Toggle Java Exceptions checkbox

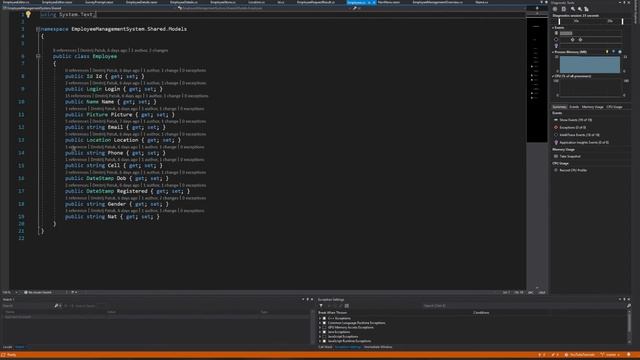coord(324,332)
